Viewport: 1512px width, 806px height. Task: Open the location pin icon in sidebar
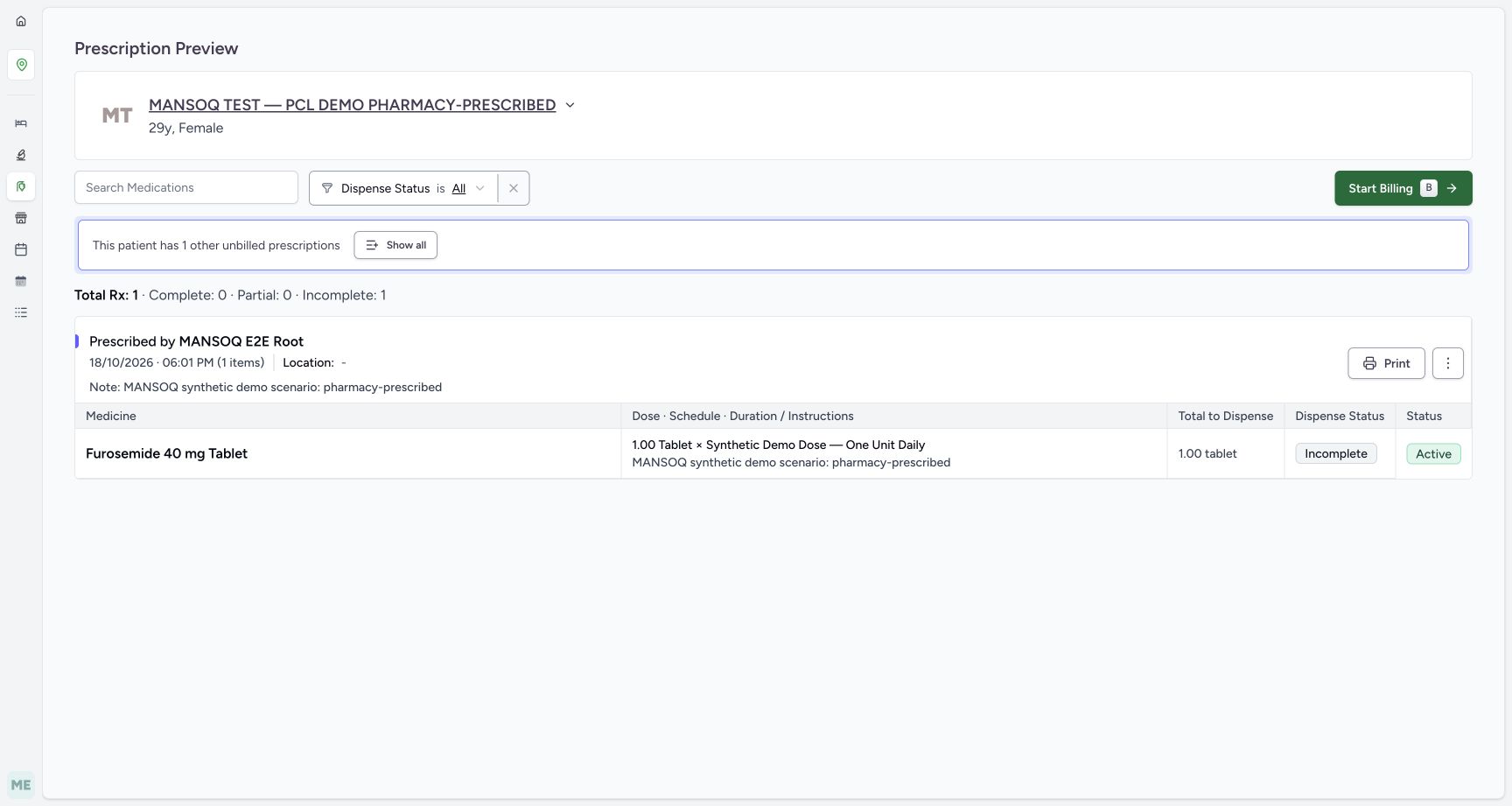point(21,65)
